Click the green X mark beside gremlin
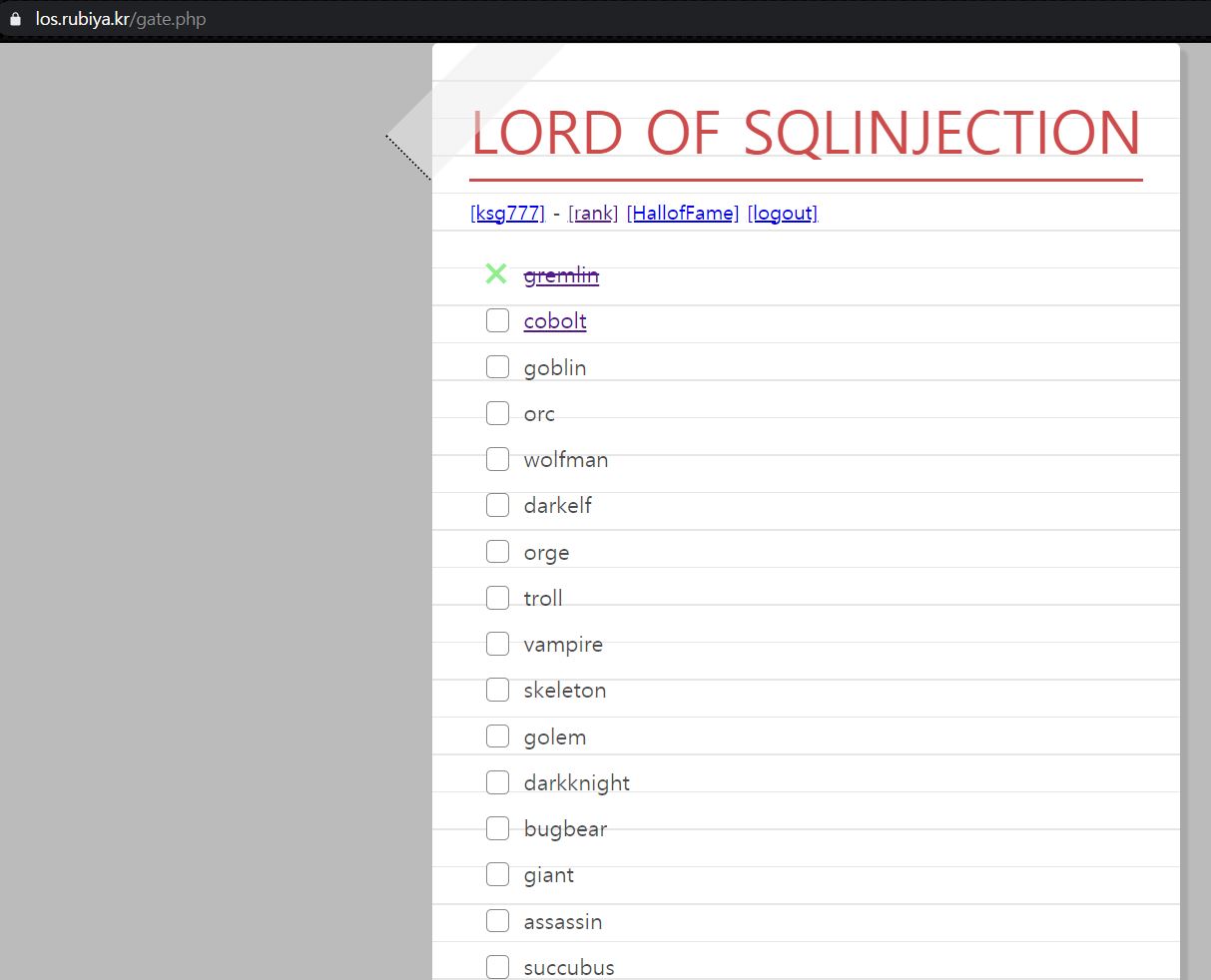The height and width of the screenshot is (980, 1211). pos(496,273)
